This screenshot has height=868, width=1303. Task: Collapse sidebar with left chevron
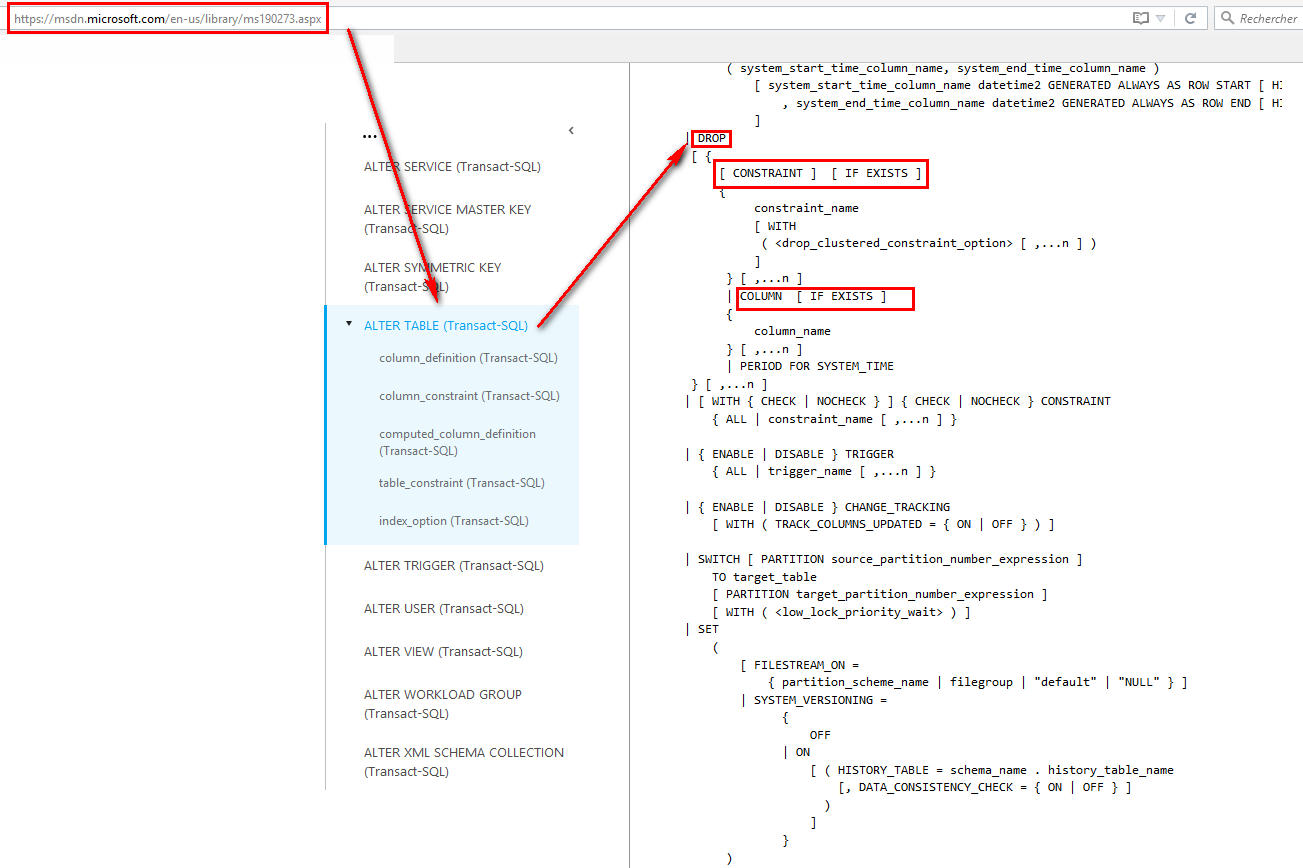point(571,130)
